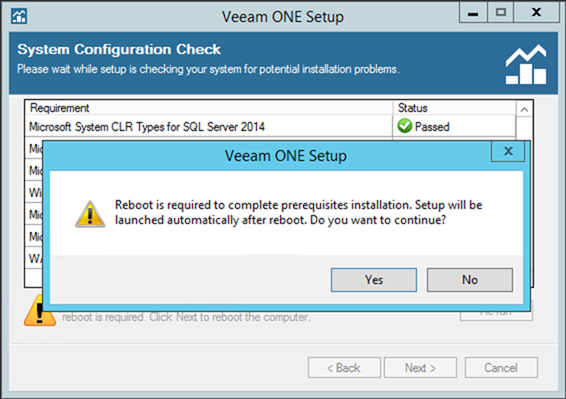Select the Next button in wizard
Viewport: 566px width, 399px height.
[420, 368]
